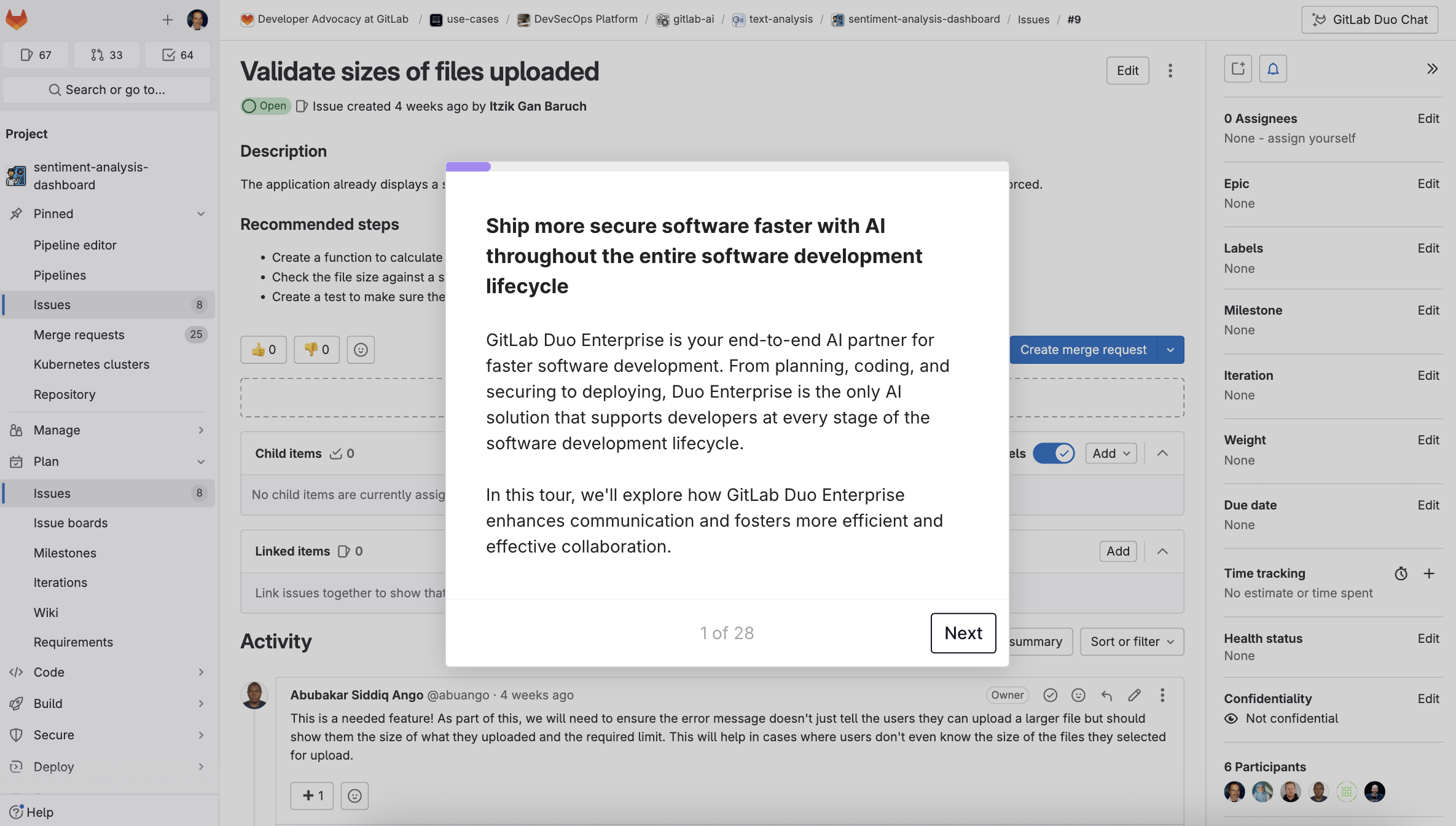This screenshot has width=1456, height=826.
Task: Resolve comment with checkmark icon
Action: coord(1050,695)
